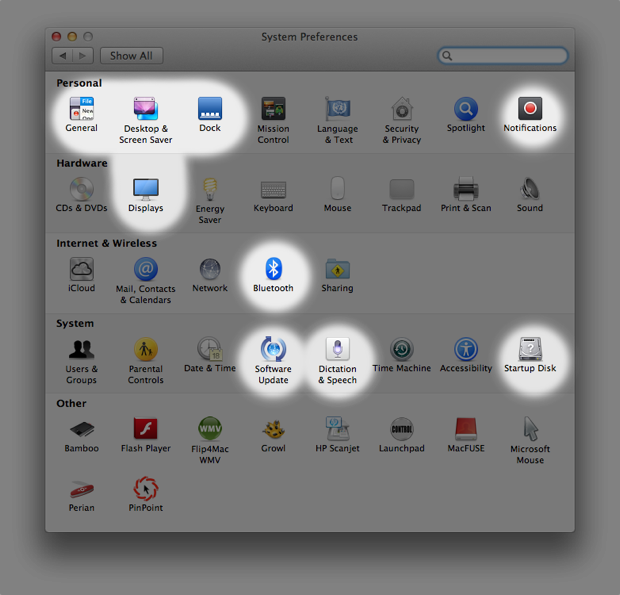Click the Show All button
620x595 pixels.
[131, 56]
